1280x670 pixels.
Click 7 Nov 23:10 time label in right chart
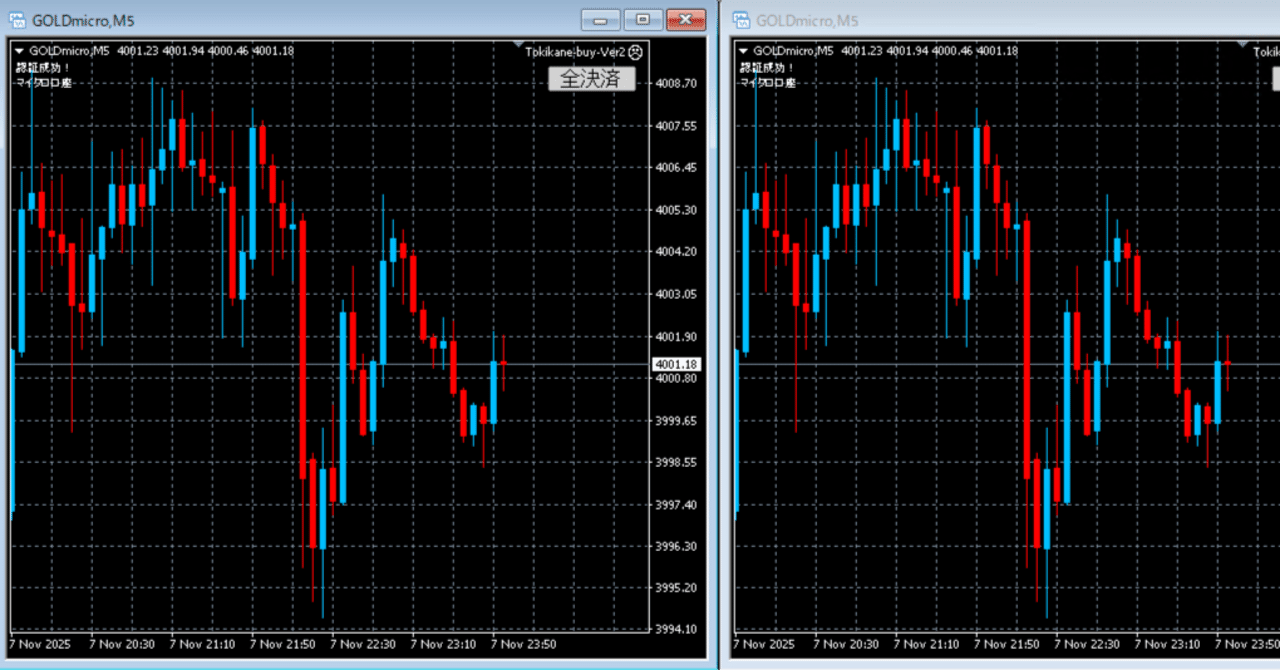tap(1167, 645)
